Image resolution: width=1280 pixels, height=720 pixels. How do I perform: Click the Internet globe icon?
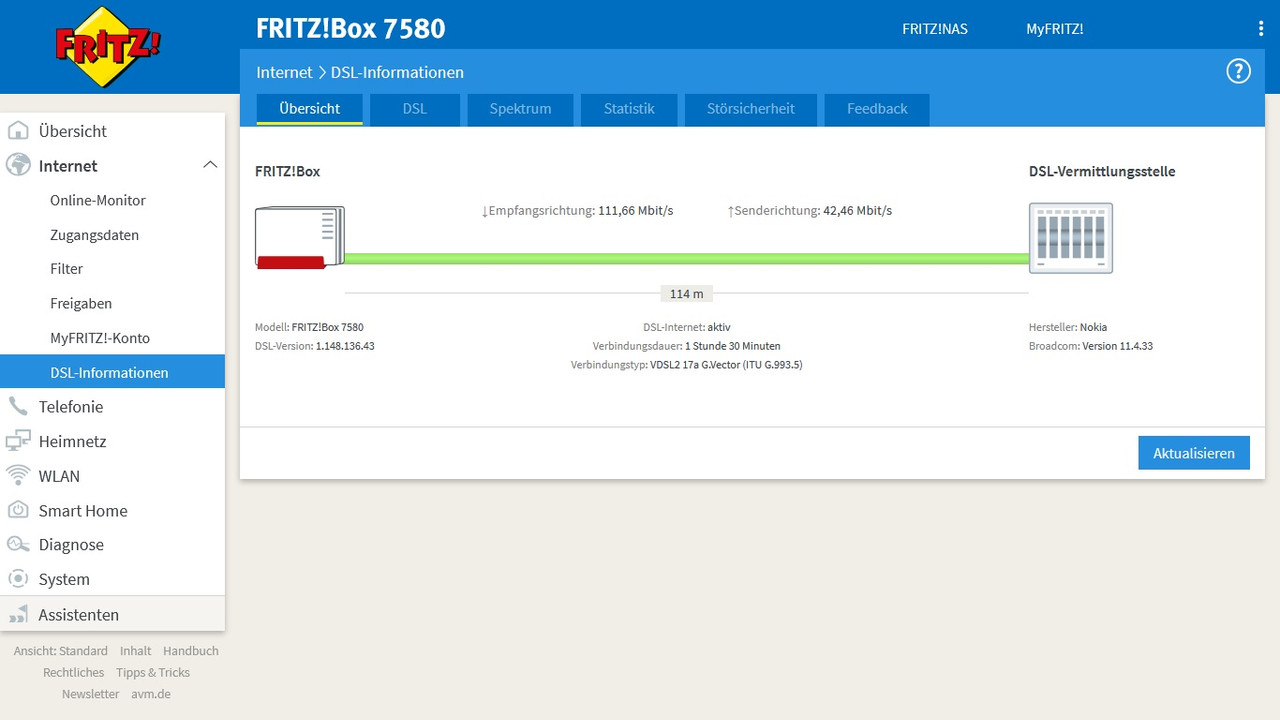click(18, 165)
